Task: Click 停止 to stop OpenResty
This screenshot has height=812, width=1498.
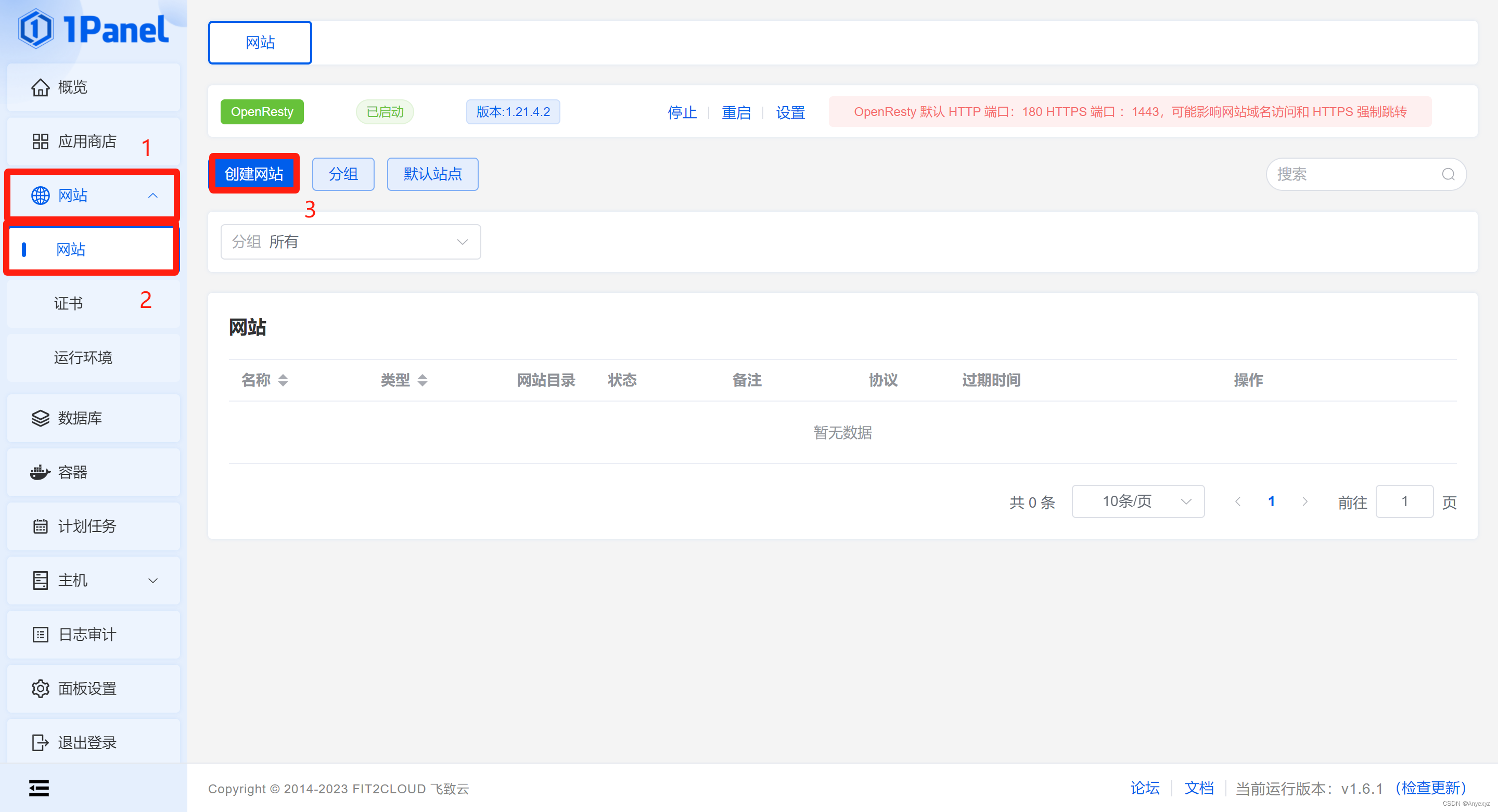Action: click(x=682, y=112)
